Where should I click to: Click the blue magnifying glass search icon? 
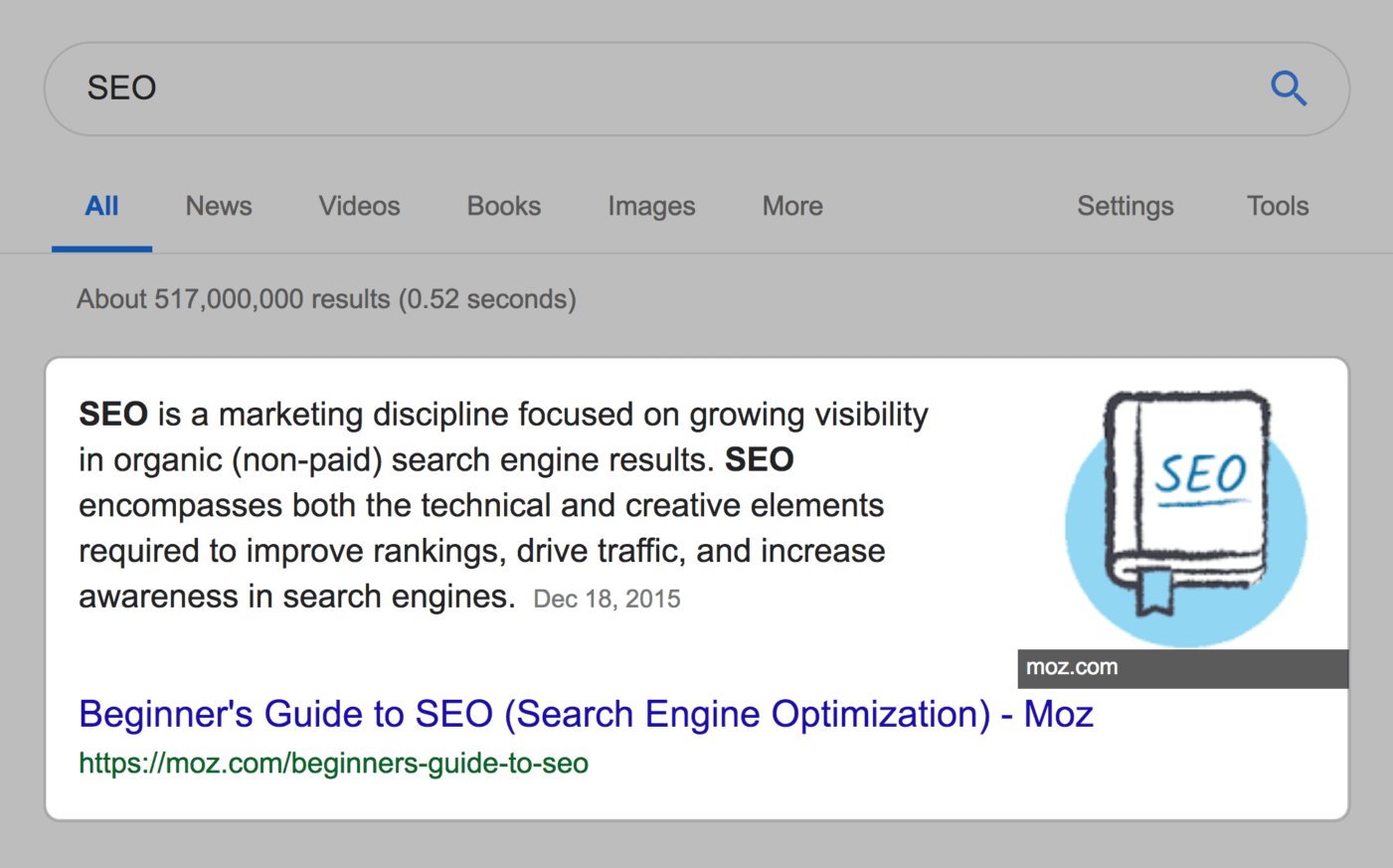(1289, 88)
